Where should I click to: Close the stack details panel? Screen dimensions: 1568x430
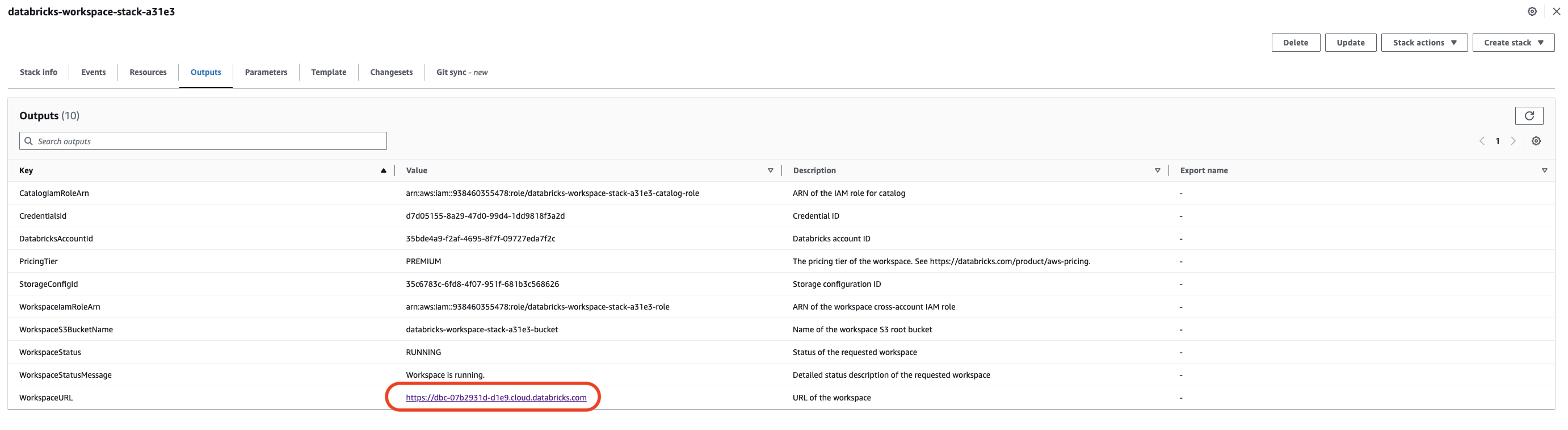point(1556,11)
